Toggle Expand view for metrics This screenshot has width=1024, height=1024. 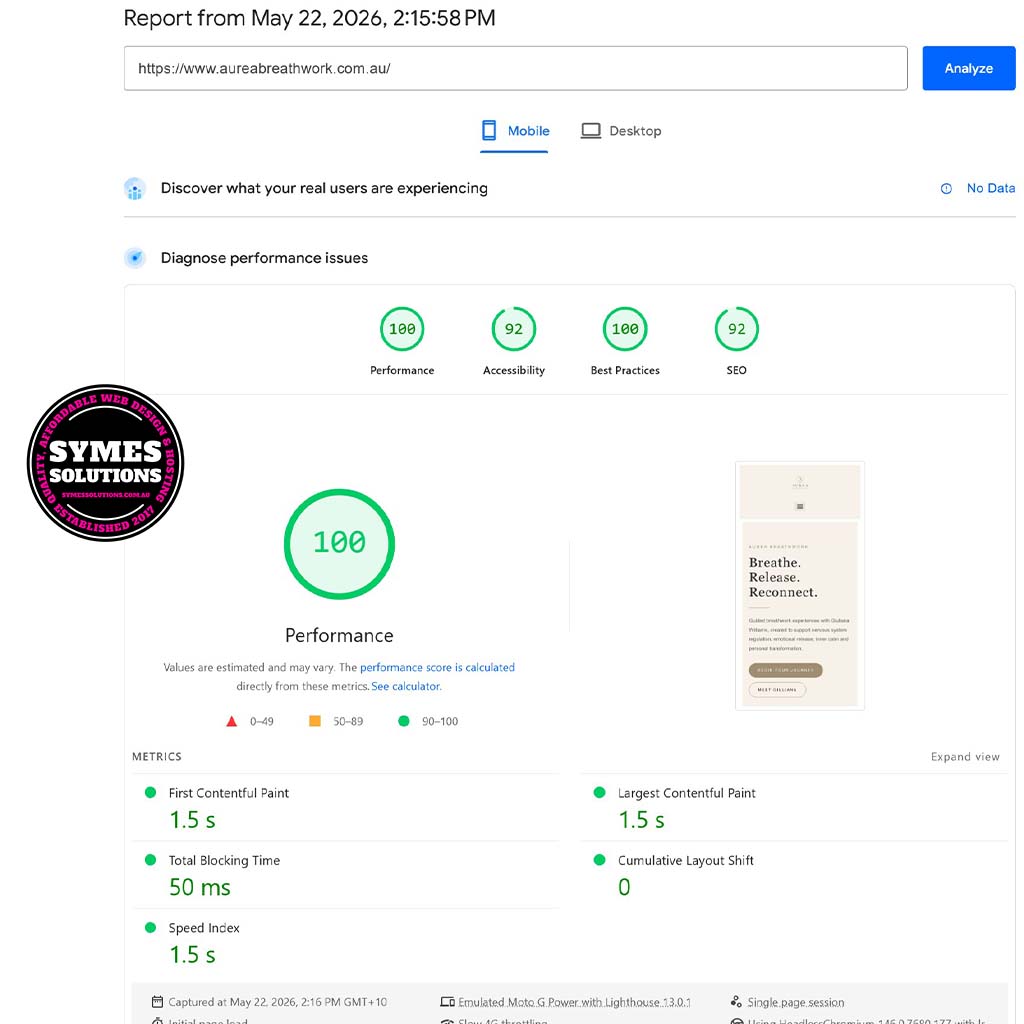[x=965, y=756]
